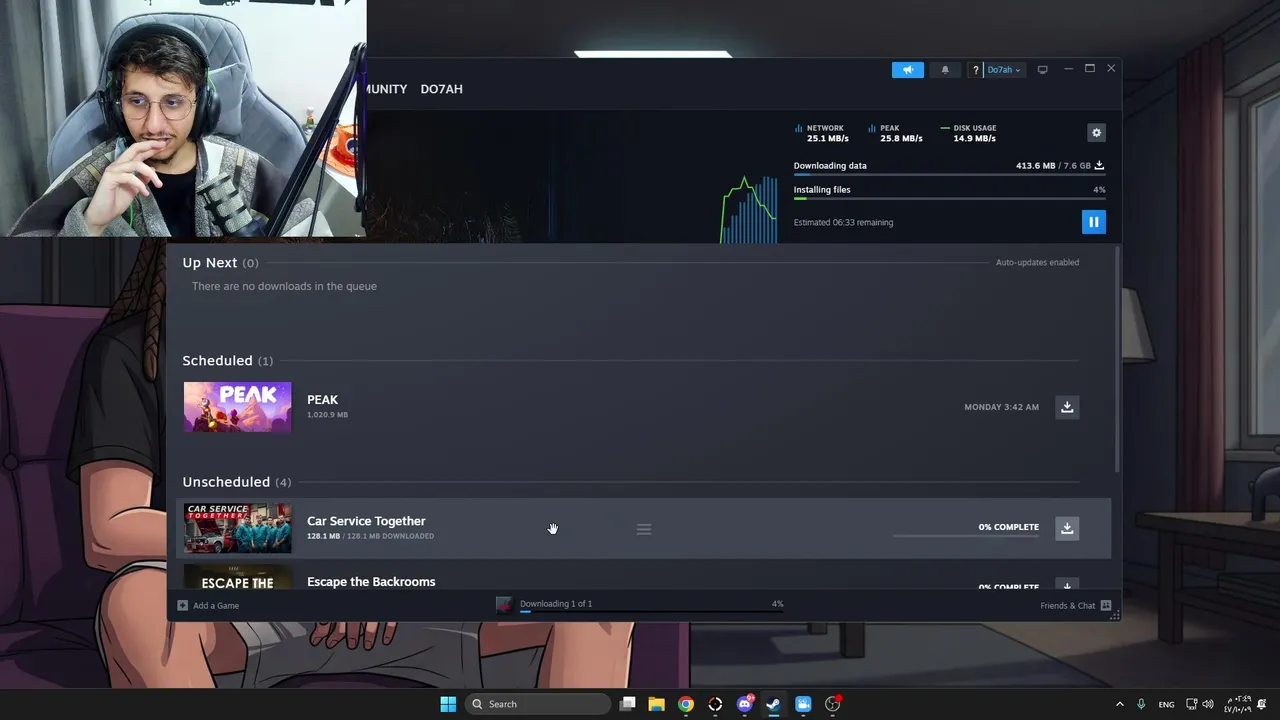1280x720 pixels.
Task: Click Estimated 06:33 remaining text
Action: 843,223
